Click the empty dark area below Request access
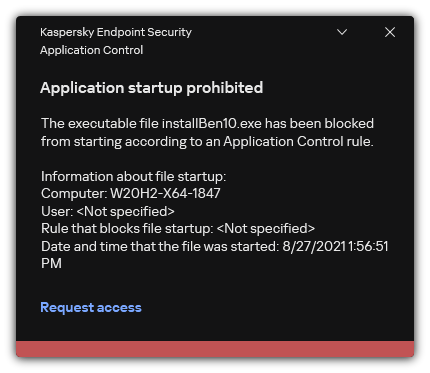This screenshot has width=430, height=373. pyautogui.click(x=215, y=328)
